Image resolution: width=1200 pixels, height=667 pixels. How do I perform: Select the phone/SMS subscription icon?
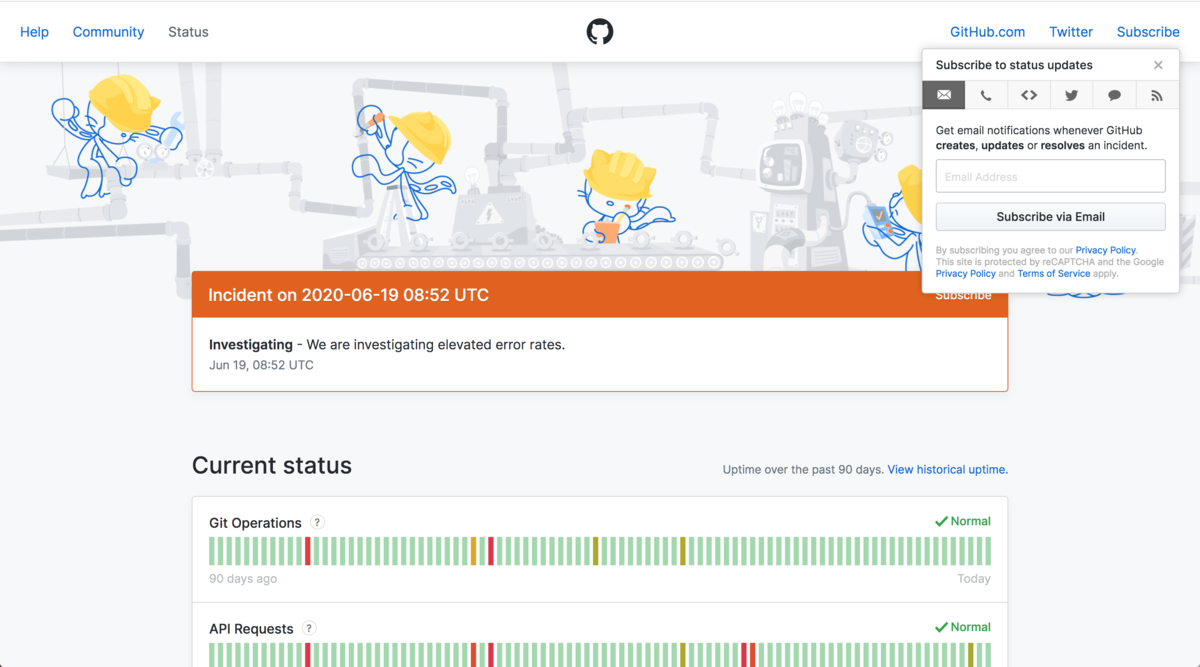pyautogui.click(x=986, y=95)
